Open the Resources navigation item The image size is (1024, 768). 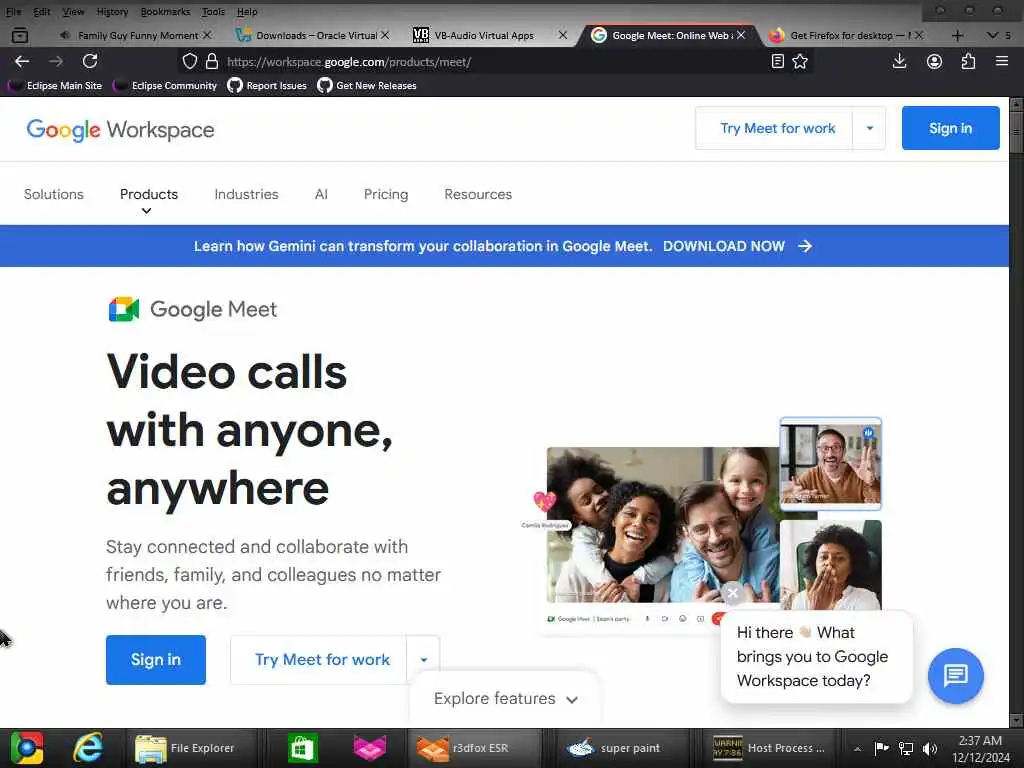(x=478, y=194)
